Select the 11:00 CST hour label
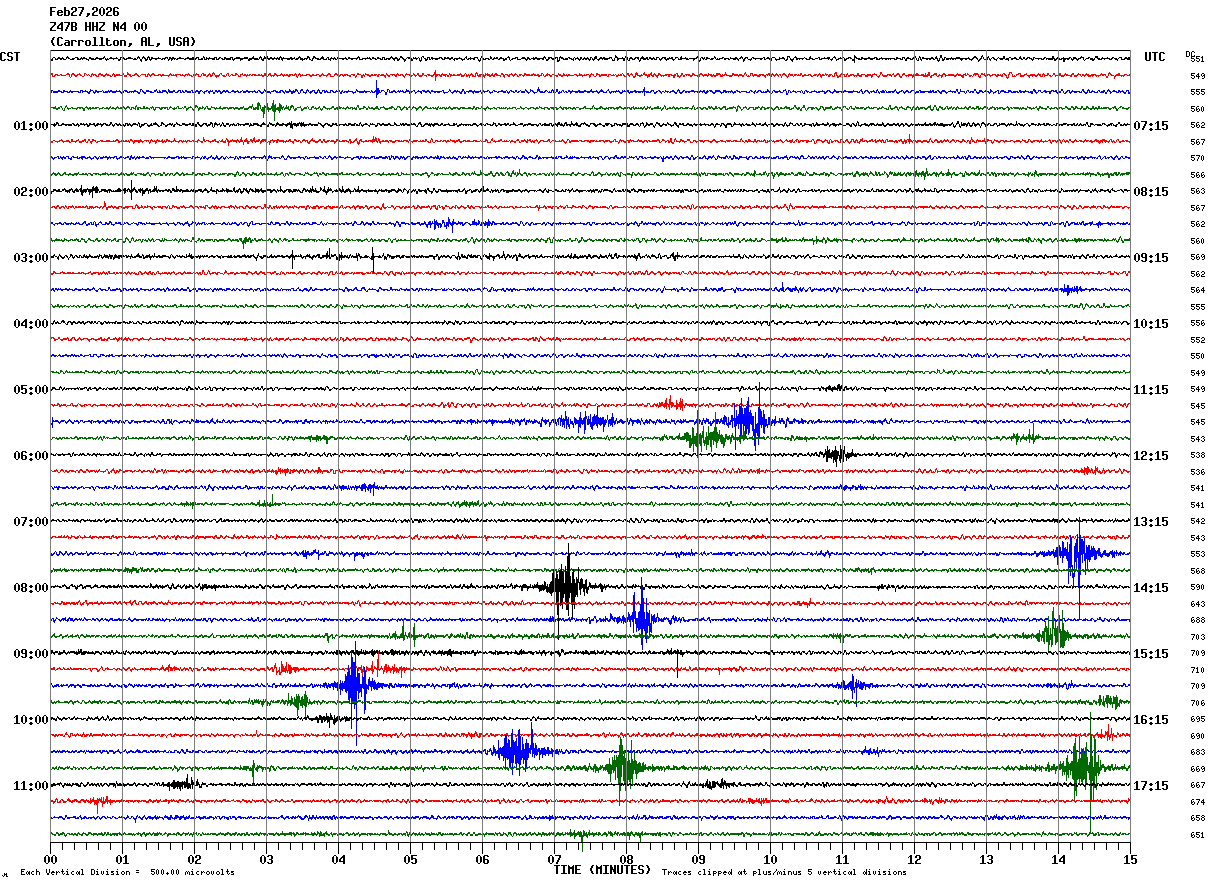This screenshot has height=886, width=1210. tap(31, 786)
